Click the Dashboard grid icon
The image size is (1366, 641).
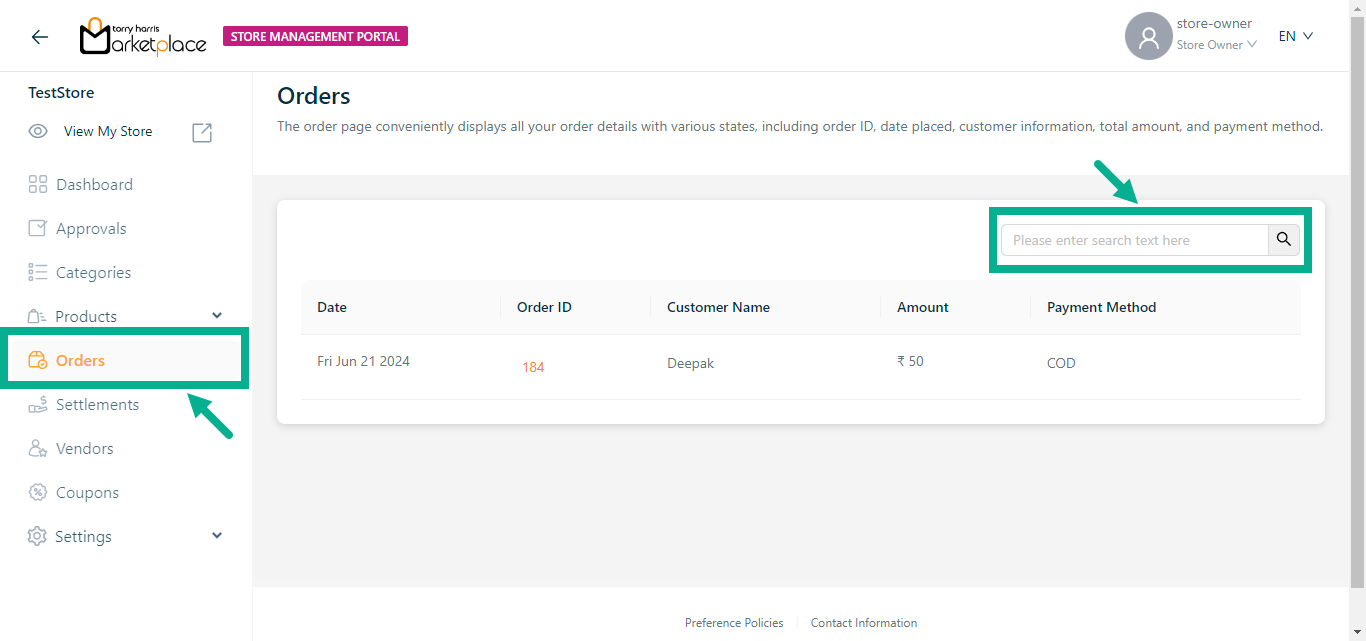coord(38,185)
